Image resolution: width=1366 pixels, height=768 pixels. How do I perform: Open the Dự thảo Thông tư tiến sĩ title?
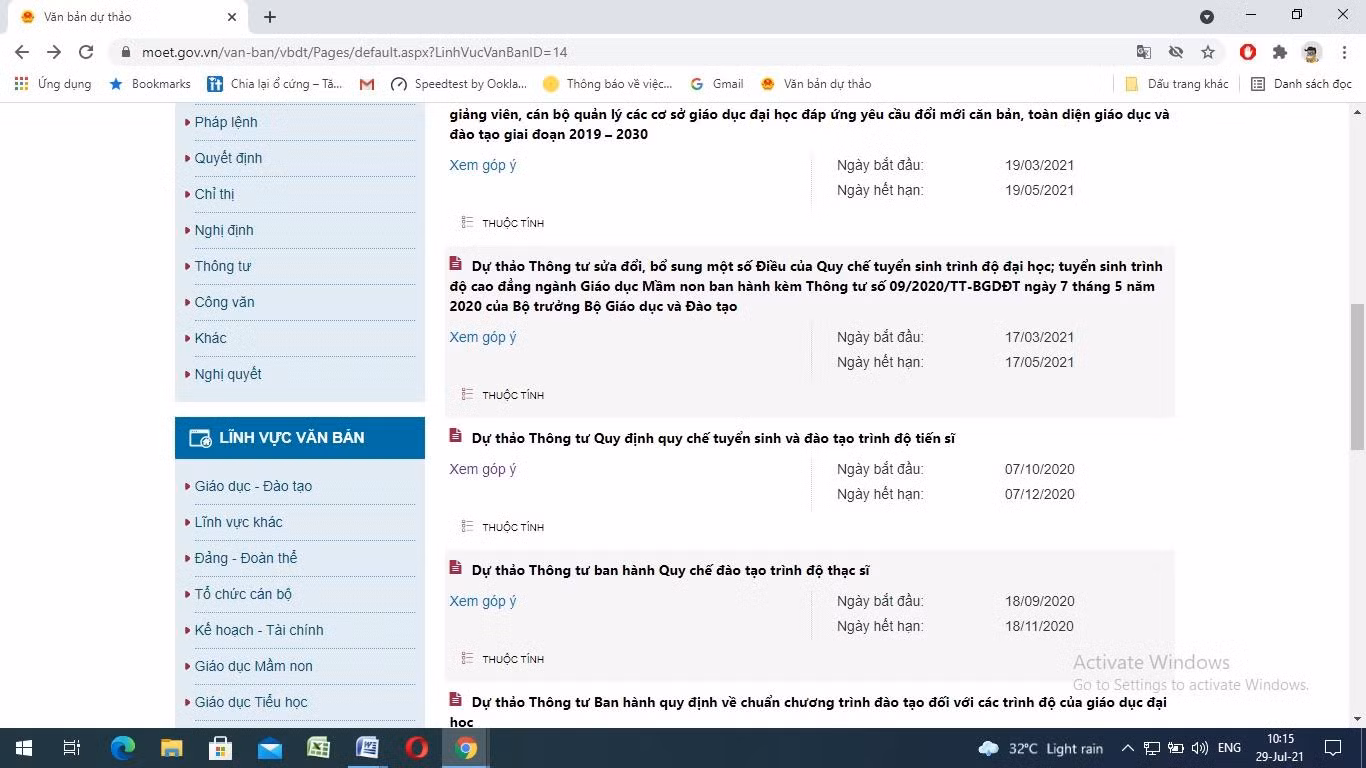click(x=713, y=438)
